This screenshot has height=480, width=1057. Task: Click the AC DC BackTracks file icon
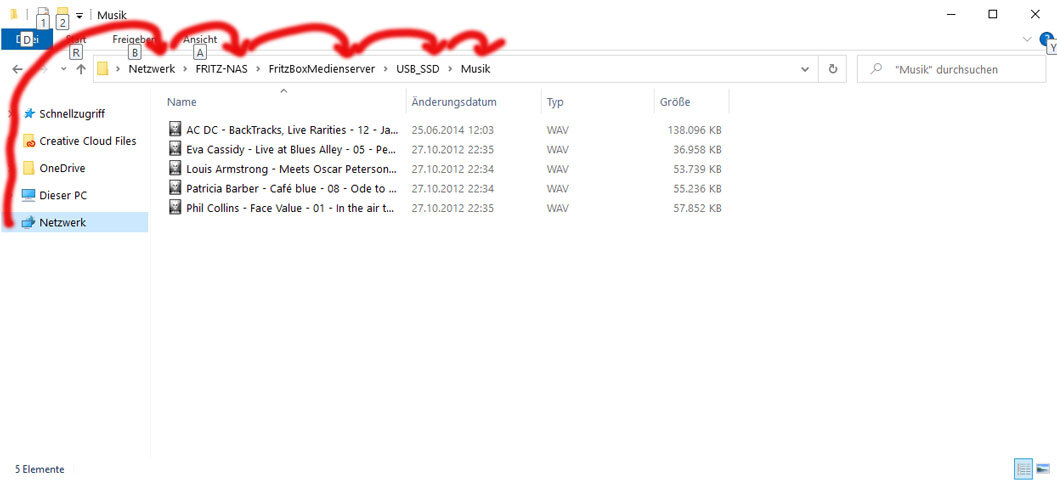(176, 129)
